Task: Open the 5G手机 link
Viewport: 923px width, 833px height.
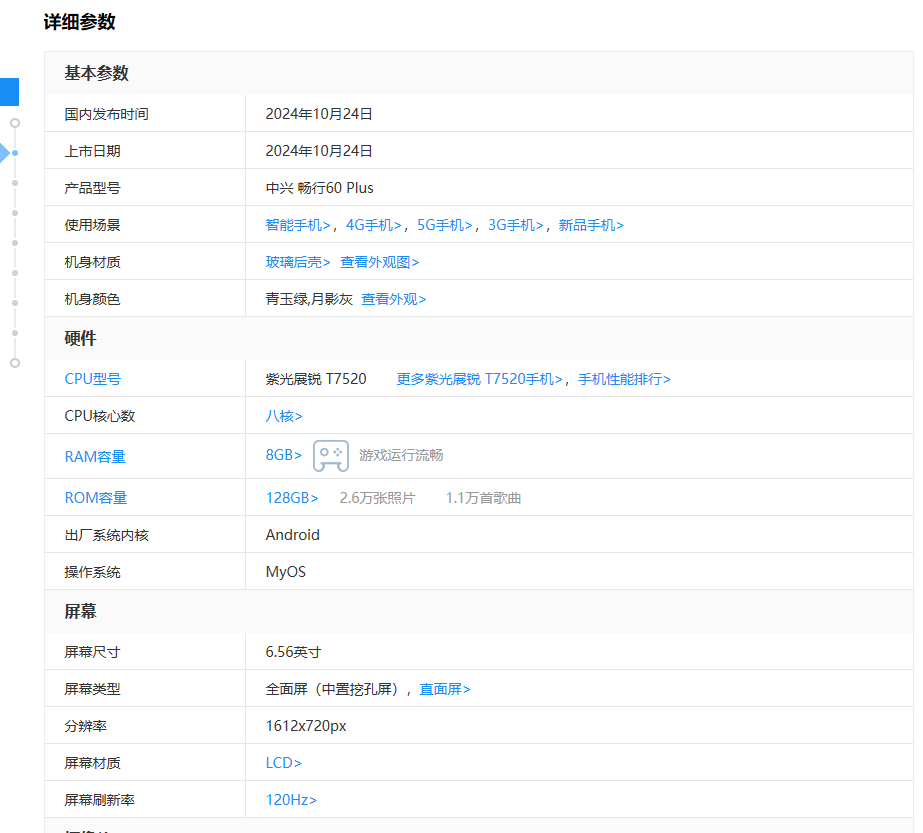Action: pos(444,225)
